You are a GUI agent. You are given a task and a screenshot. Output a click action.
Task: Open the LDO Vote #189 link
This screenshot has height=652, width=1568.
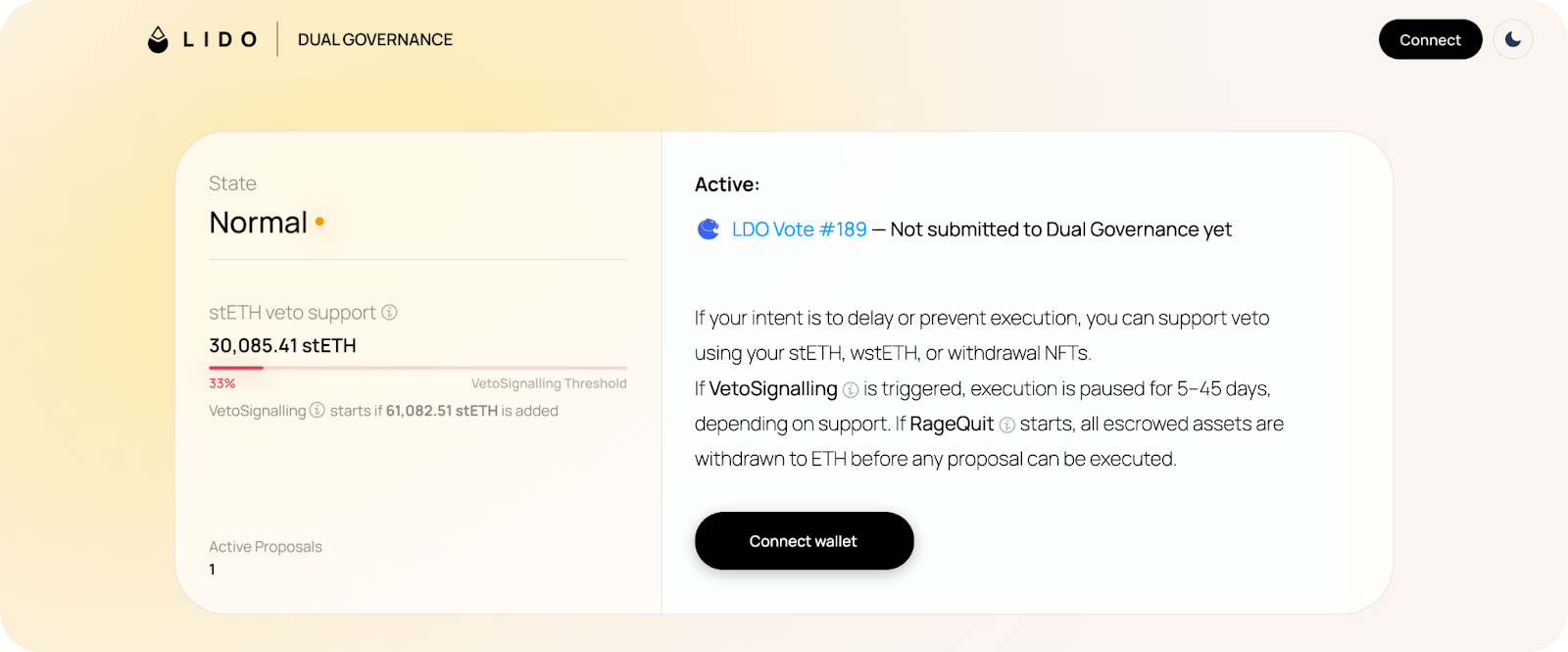coord(799,229)
